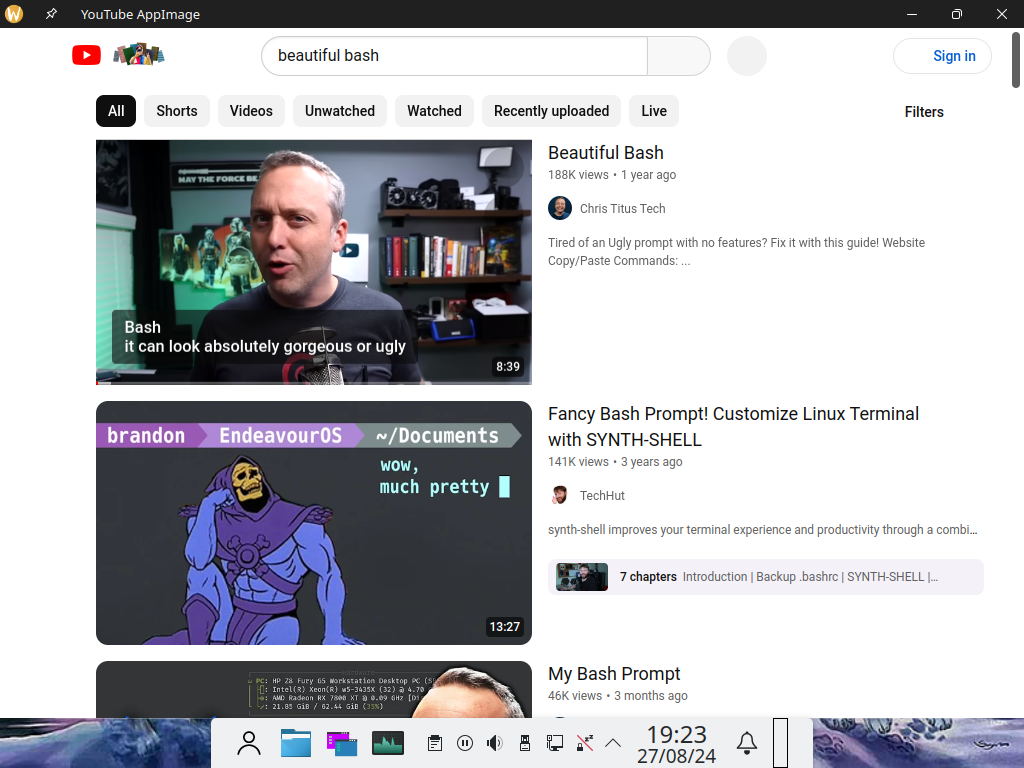Open the Filters dropdown

pyautogui.click(x=923, y=112)
